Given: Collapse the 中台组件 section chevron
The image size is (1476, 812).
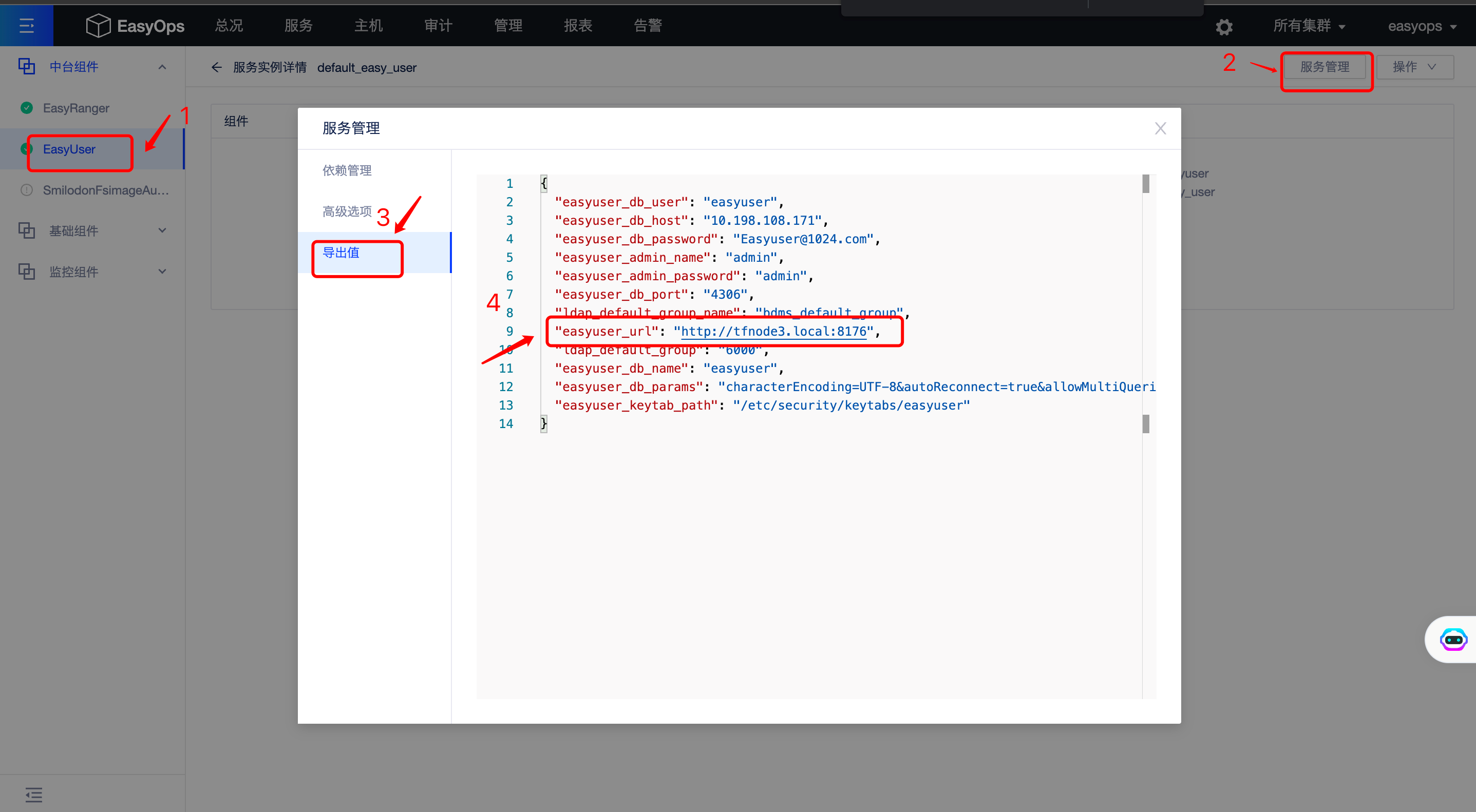Looking at the screenshot, I should tap(162, 67).
